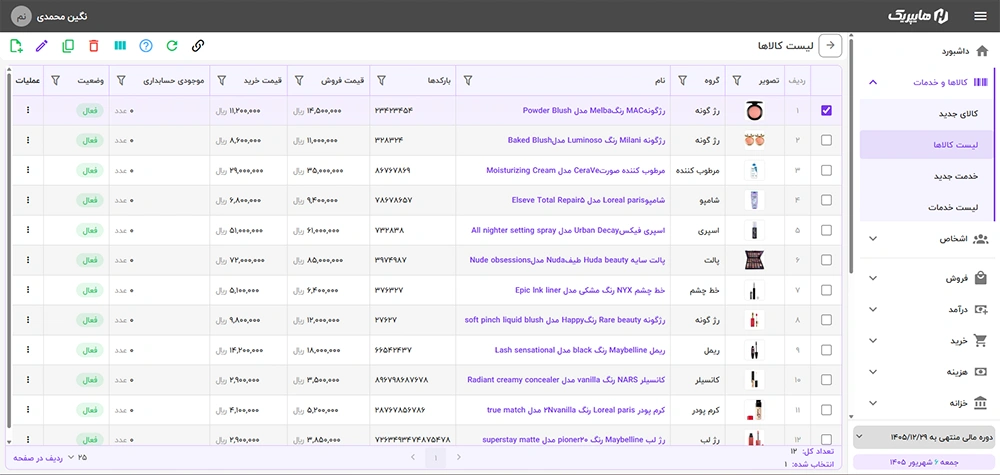Go to next page in pagination
This screenshot has width=1000, height=475.
point(458,457)
